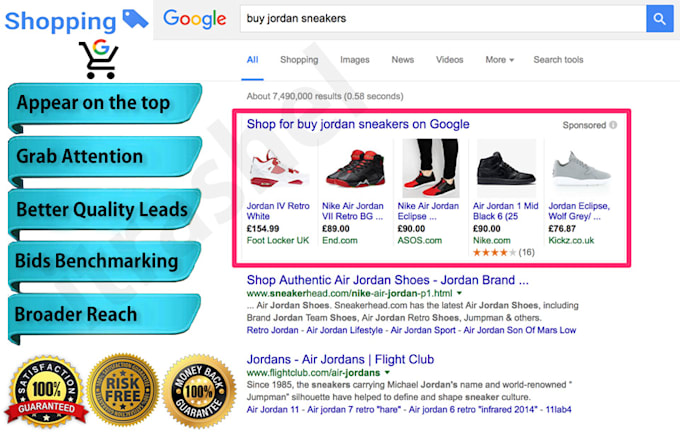Click the Google logo
The height and width of the screenshot is (432, 680).
tap(194, 19)
